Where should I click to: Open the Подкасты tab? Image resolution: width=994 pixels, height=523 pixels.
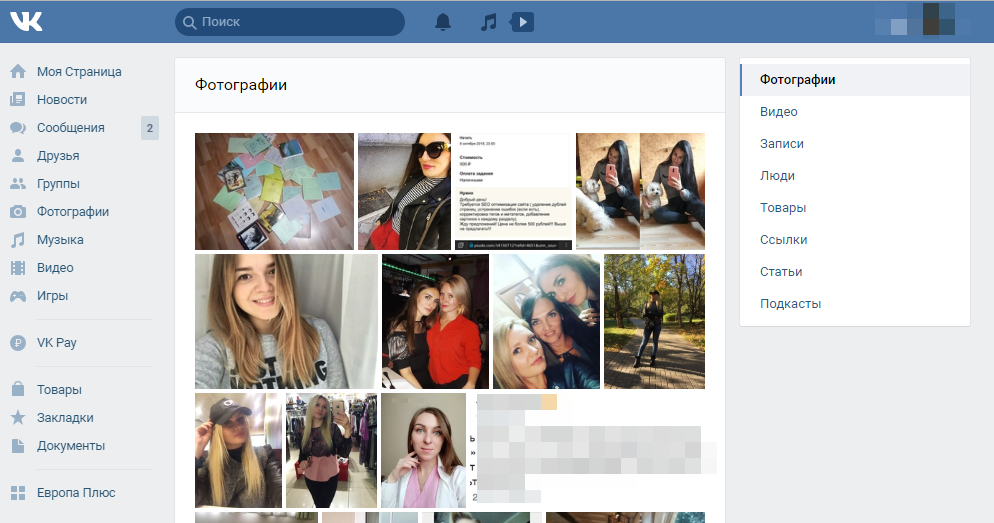[790, 304]
